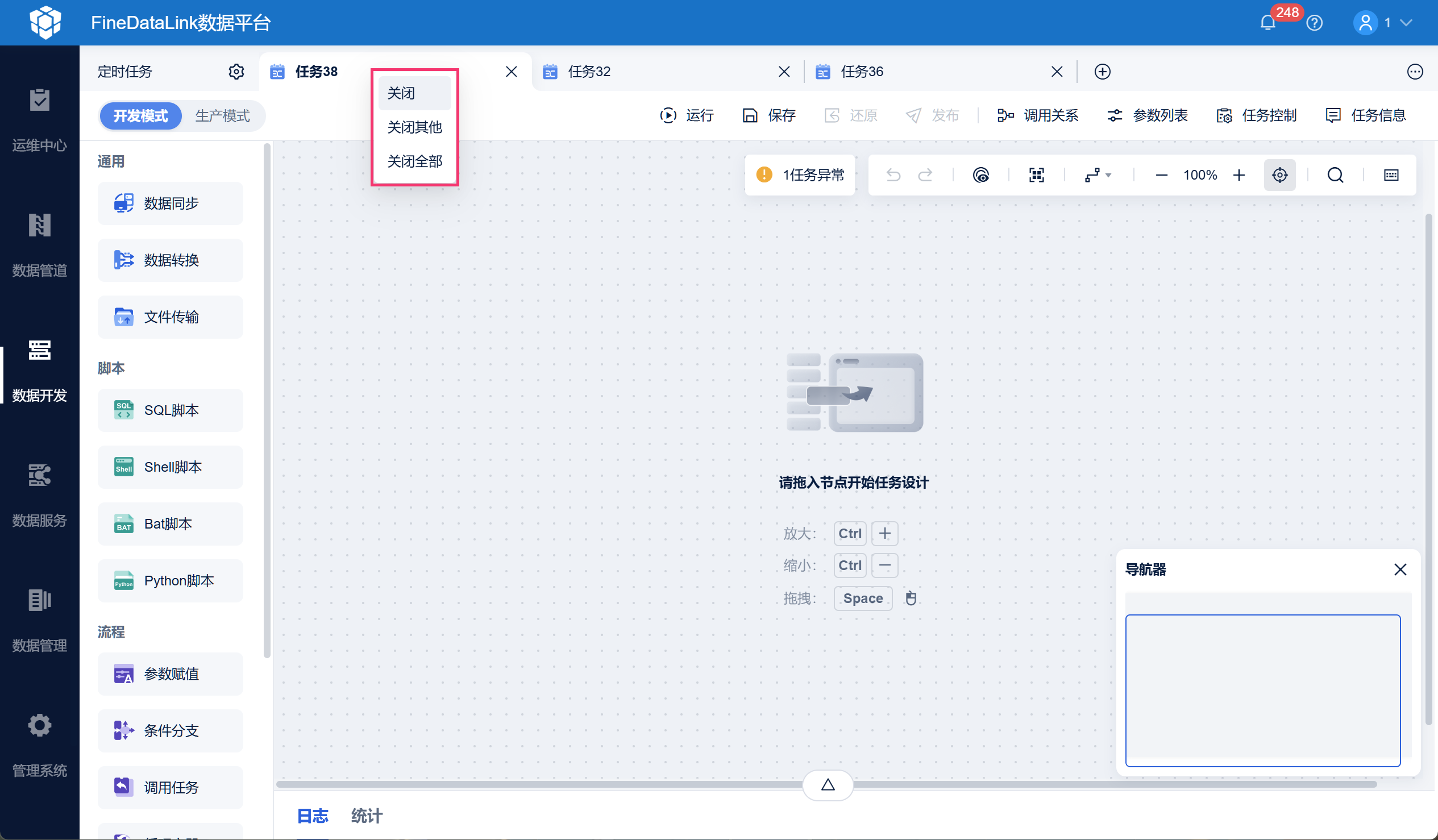Click the 运行 run button
The height and width of the screenshot is (840, 1438).
pyautogui.click(x=687, y=115)
